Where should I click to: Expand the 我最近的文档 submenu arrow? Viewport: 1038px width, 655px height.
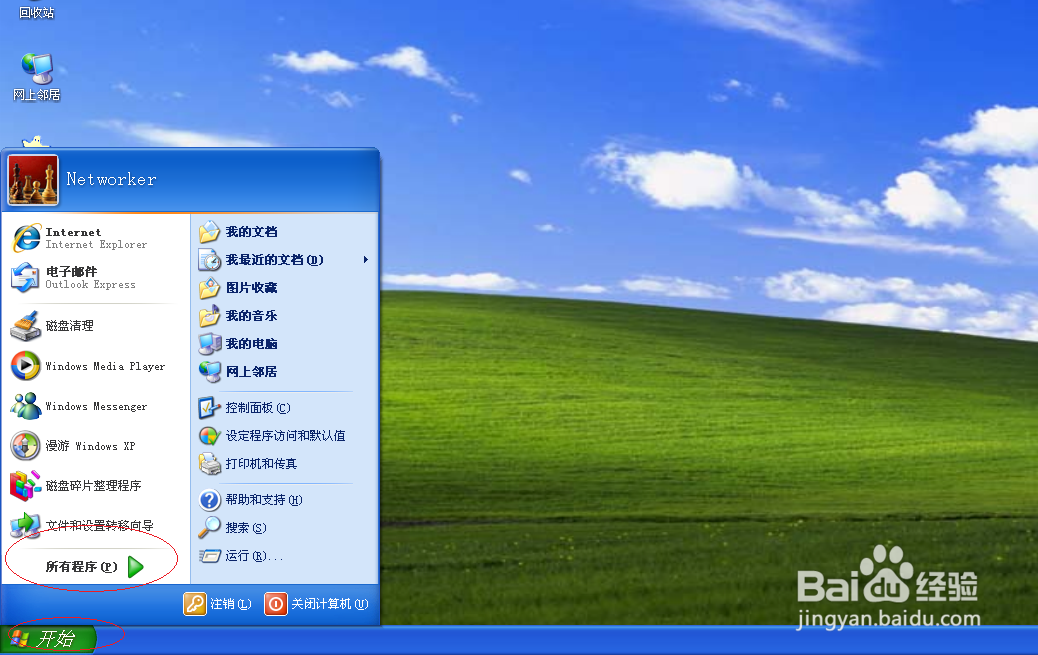[x=365, y=260]
